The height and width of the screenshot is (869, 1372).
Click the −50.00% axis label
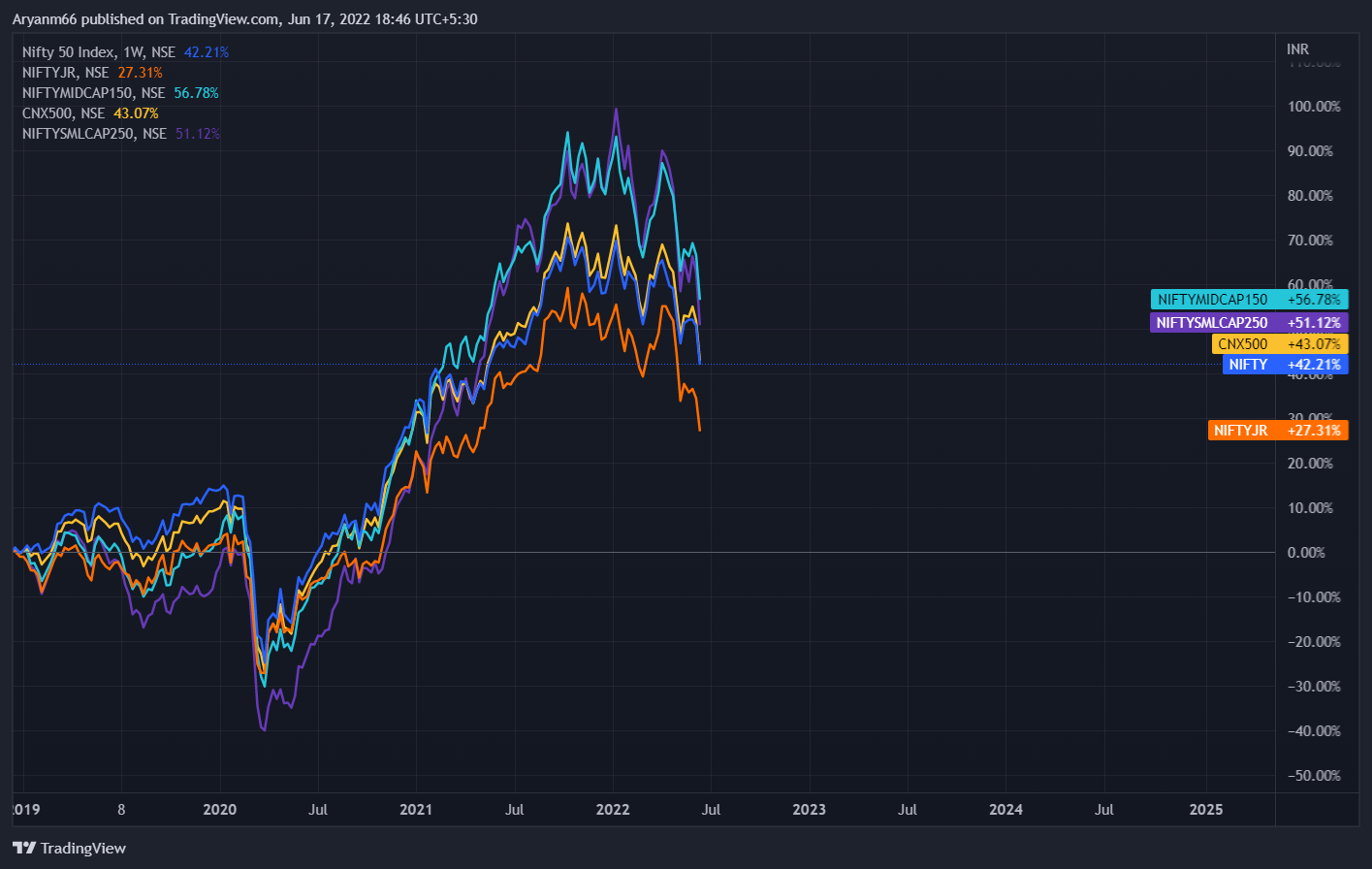tap(1314, 775)
